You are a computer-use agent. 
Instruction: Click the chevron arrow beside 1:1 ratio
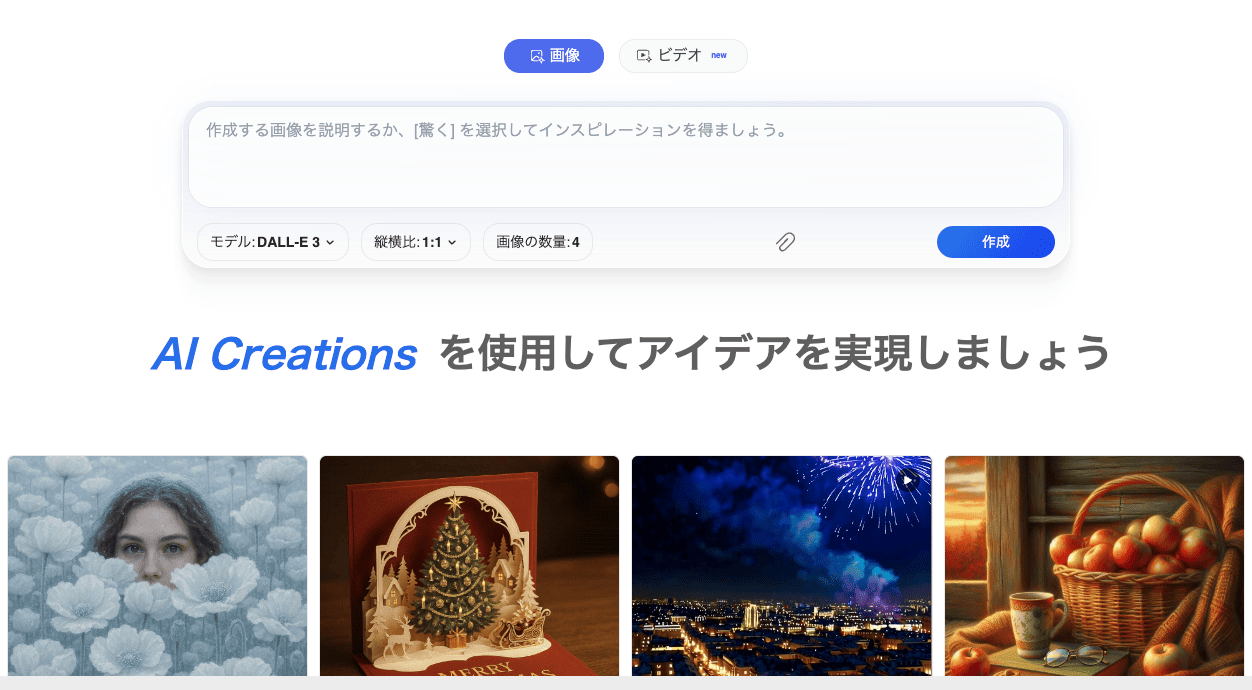pyautogui.click(x=452, y=242)
